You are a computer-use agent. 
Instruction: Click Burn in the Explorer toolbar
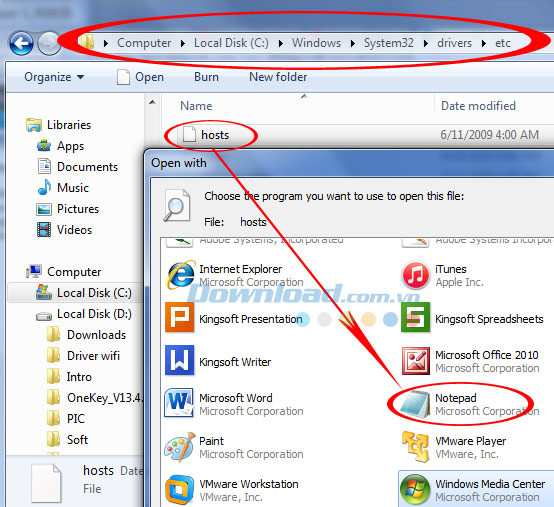pos(206,77)
